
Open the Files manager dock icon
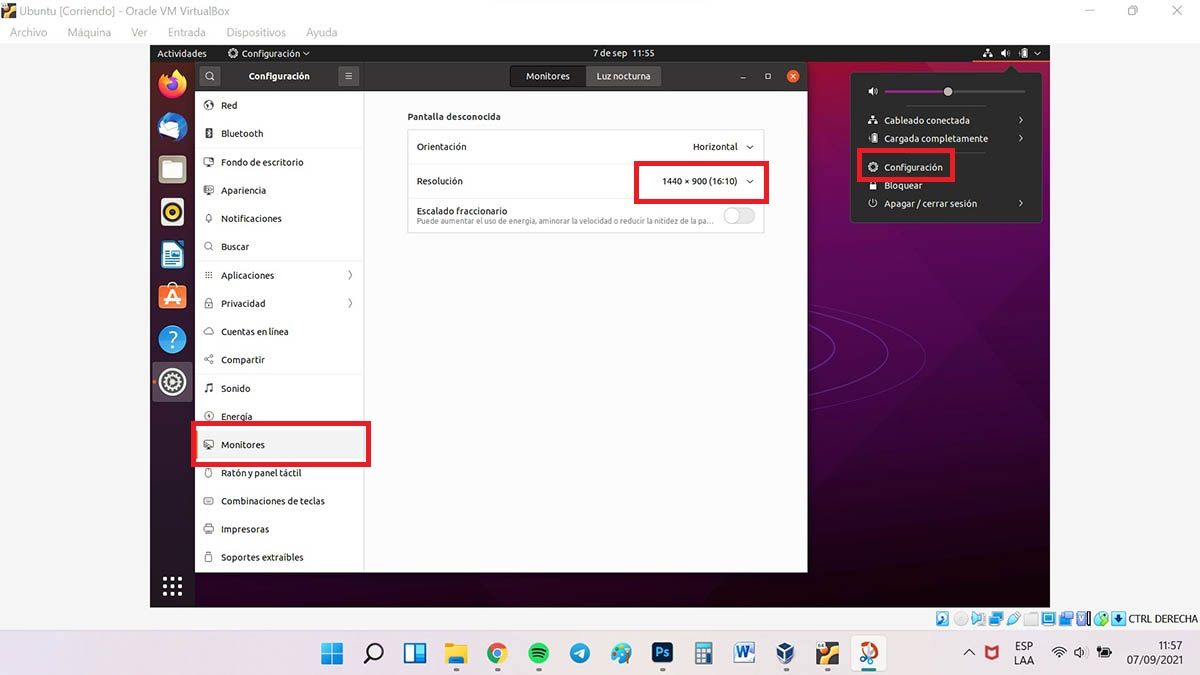(172, 169)
